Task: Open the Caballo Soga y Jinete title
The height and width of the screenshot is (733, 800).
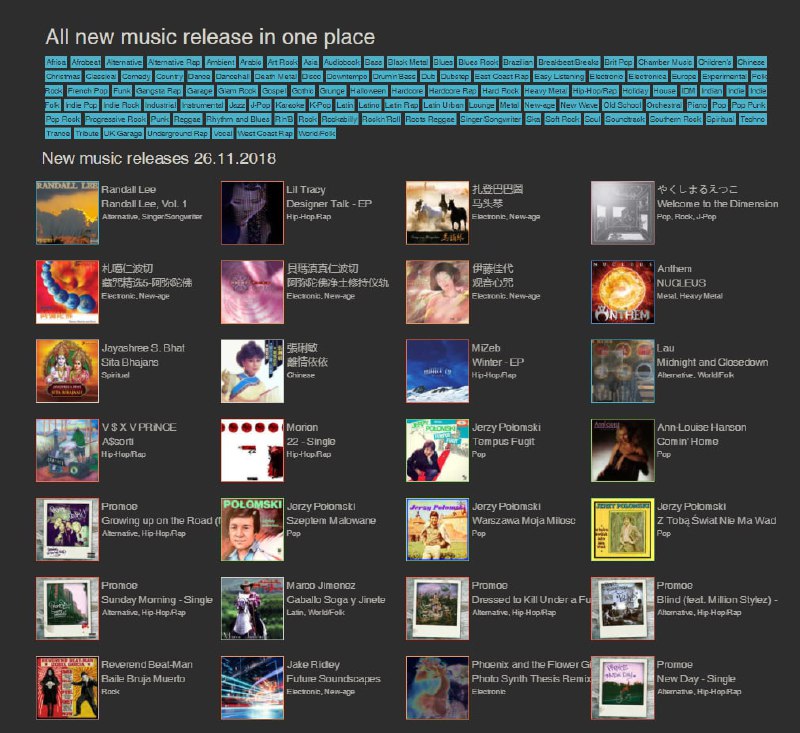Action: pos(336,600)
